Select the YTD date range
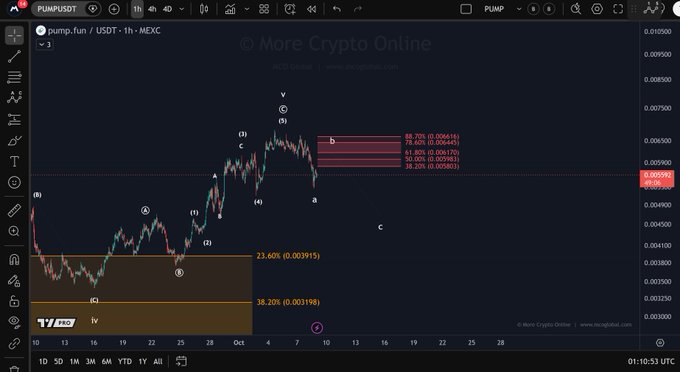Viewport: 680px width, 372px height. coord(125,361)
